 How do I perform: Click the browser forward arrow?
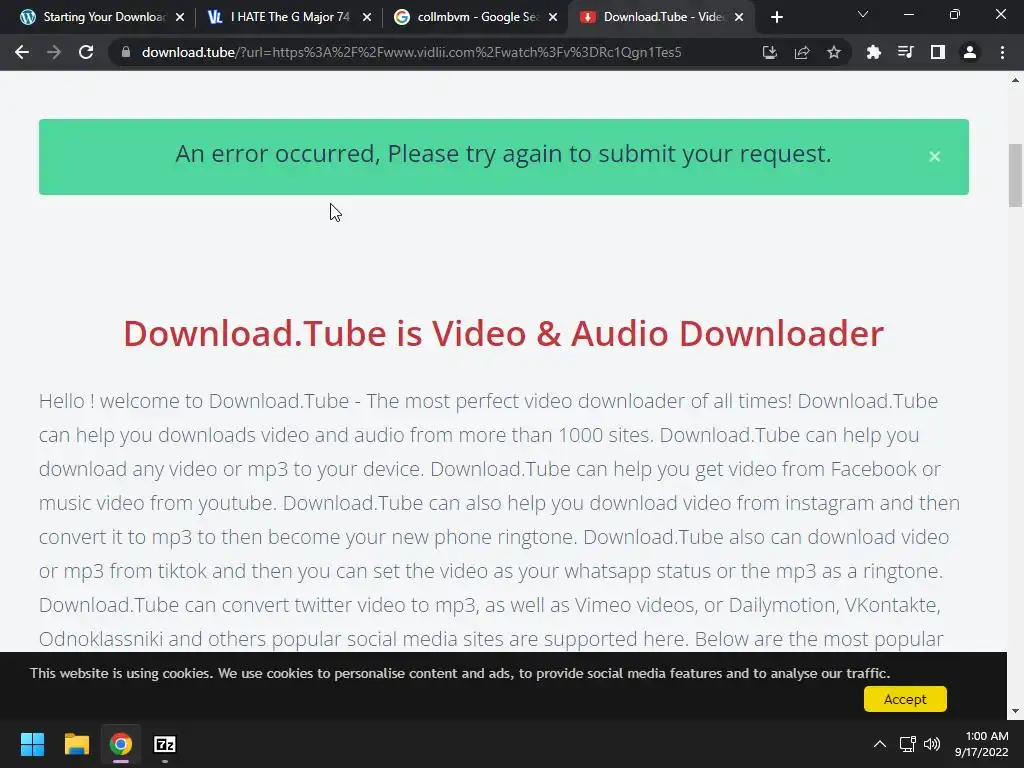(54, 52)
